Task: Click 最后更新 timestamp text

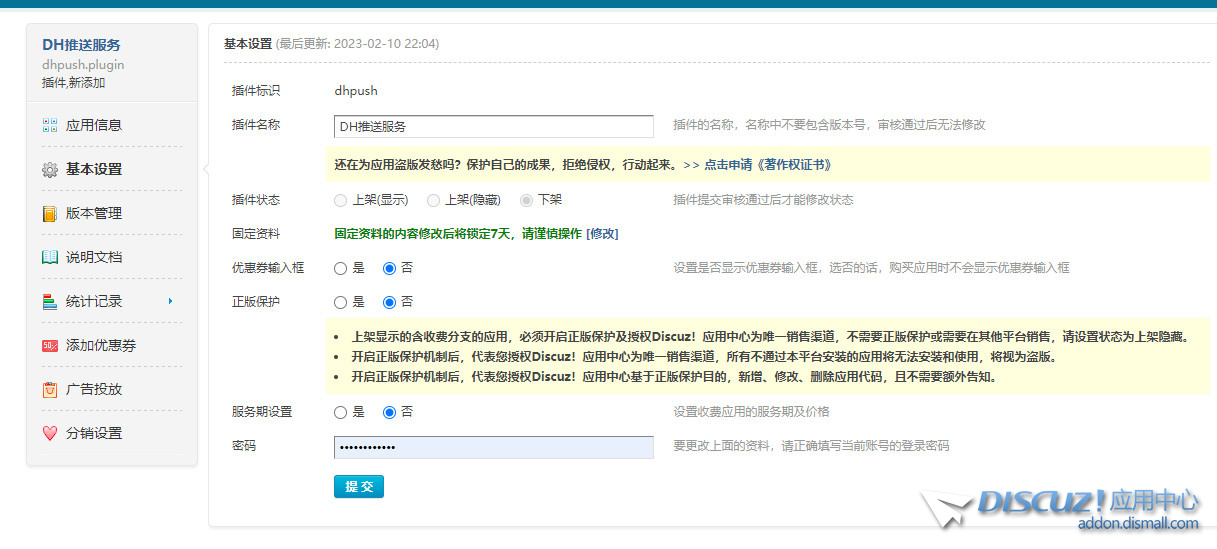Action: (x=358, y=44)
